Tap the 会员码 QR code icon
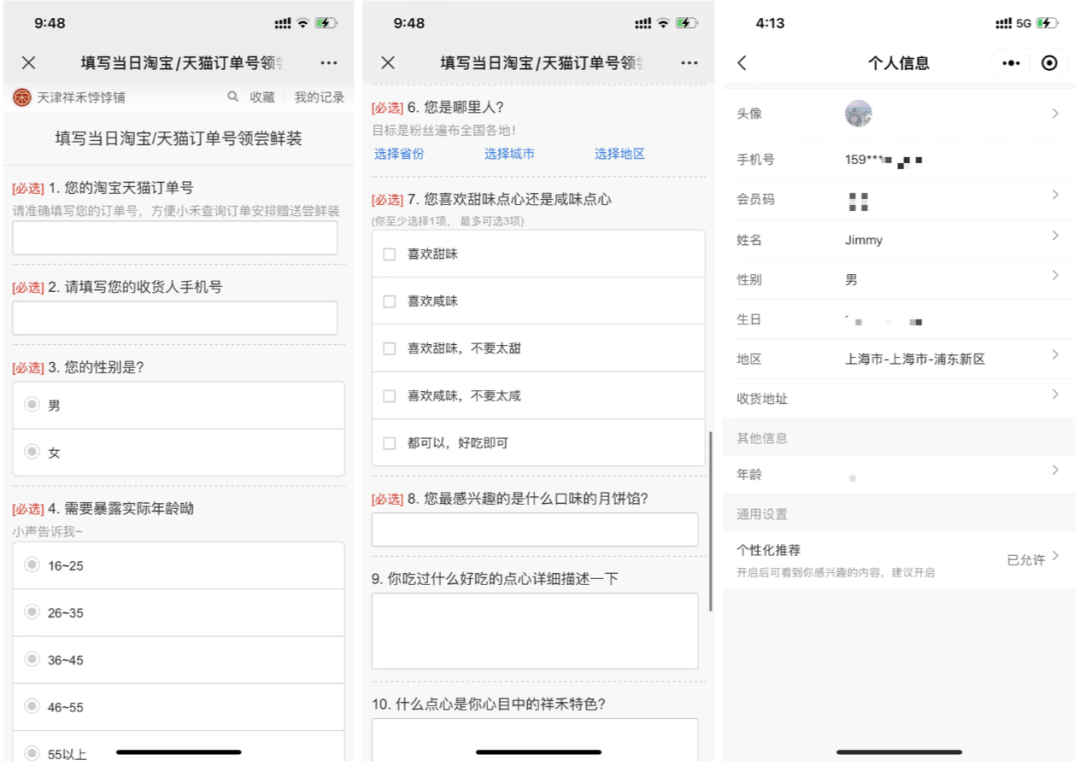 click(x=858, y=200)
